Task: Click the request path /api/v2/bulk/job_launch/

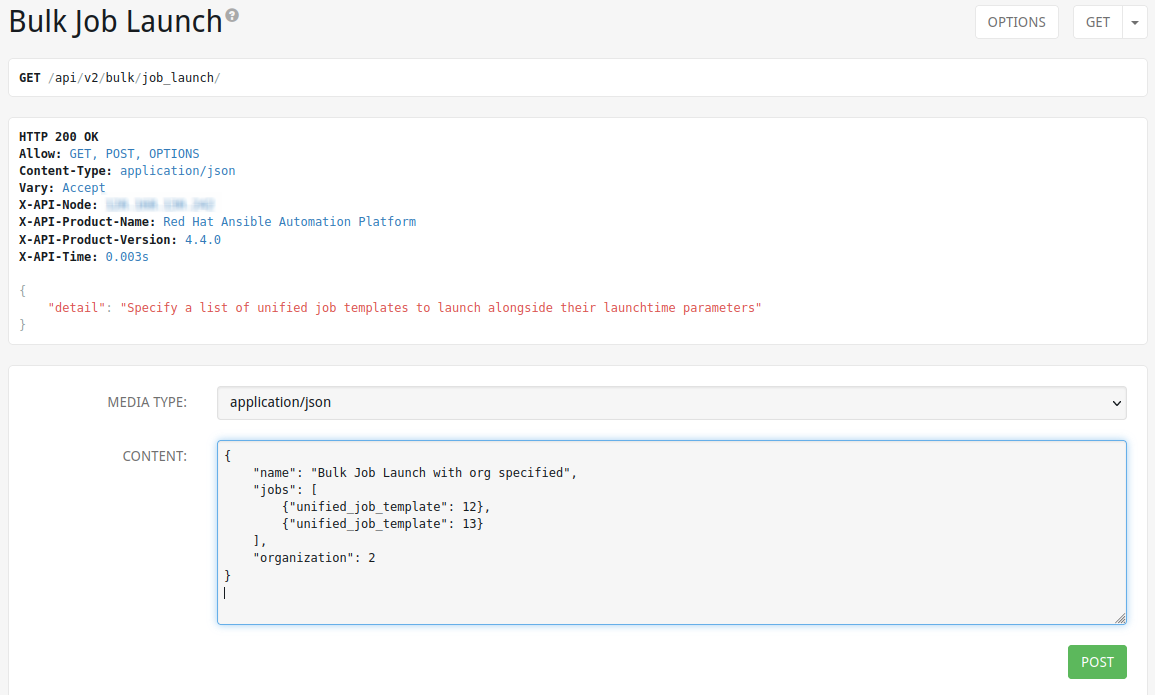Action: click(134, 77)
